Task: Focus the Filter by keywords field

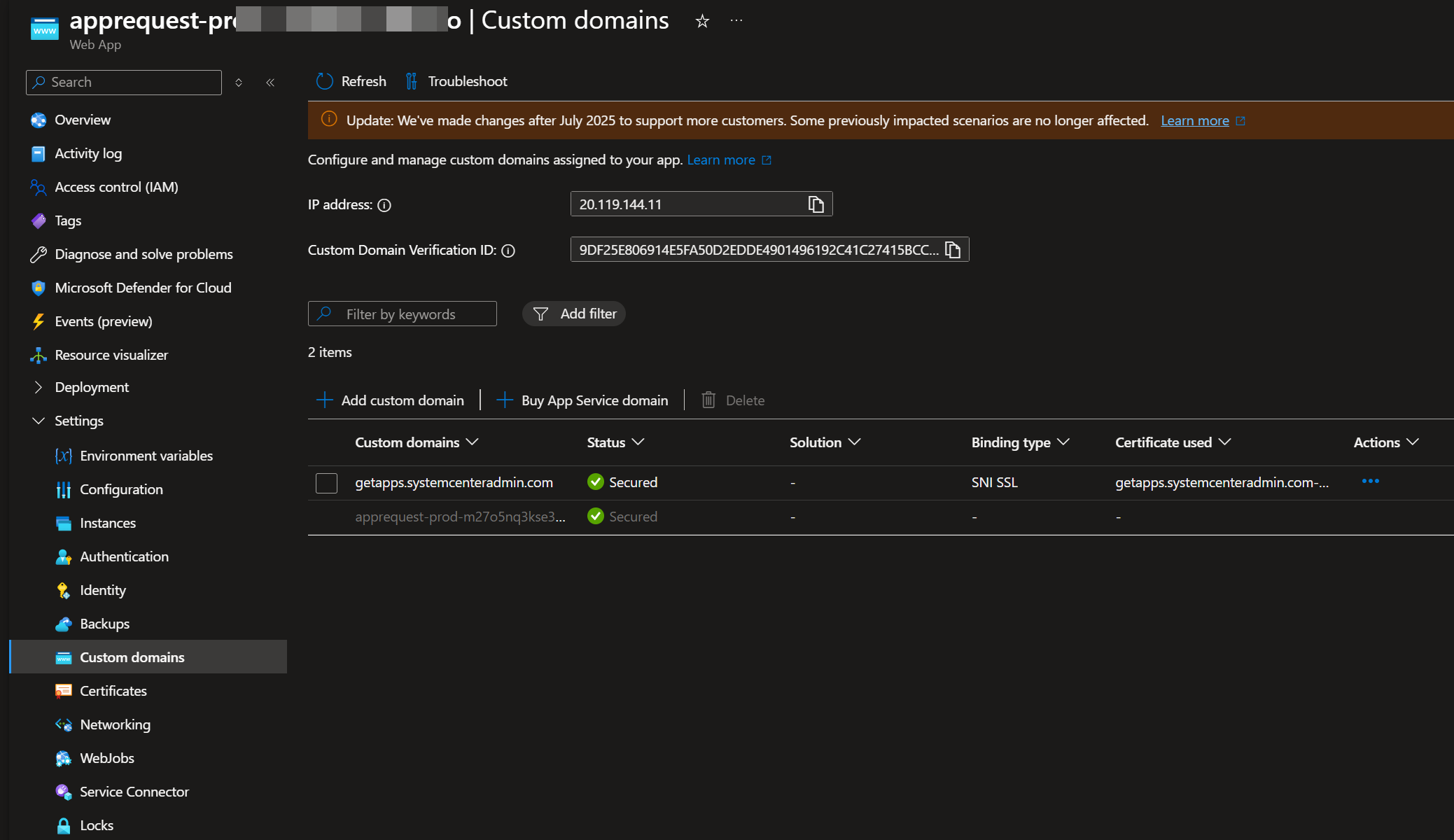Action: pos(403,314)
